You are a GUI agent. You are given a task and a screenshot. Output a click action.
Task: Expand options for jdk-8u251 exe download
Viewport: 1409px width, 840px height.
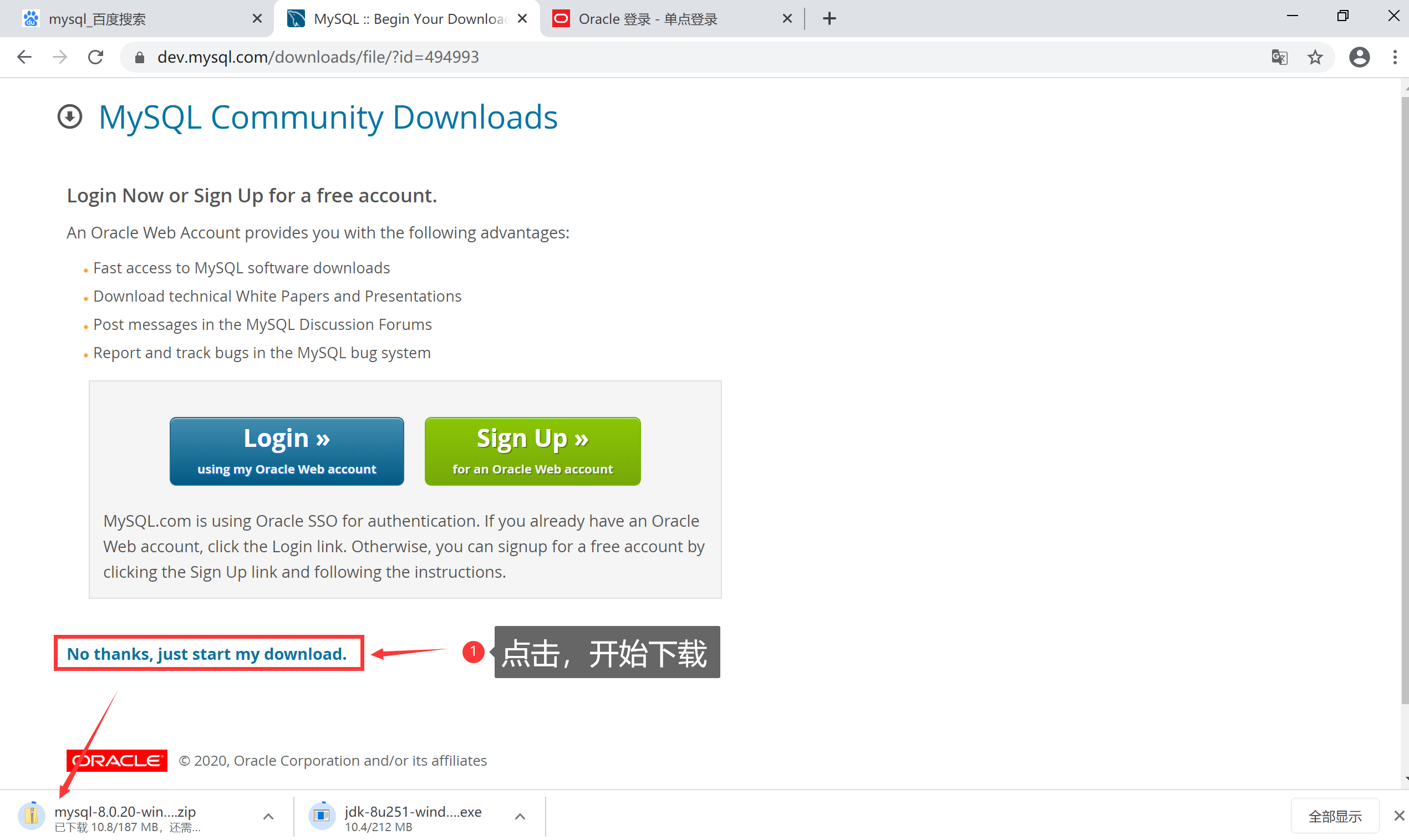click(x=520, y=816)
